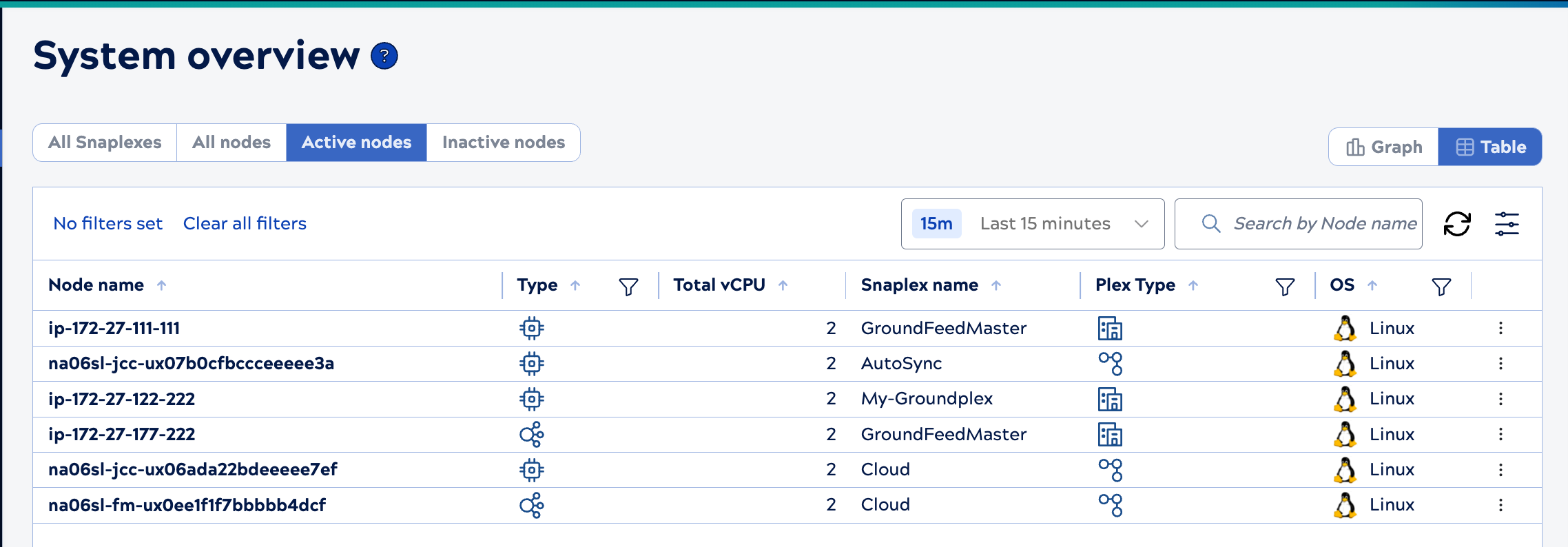Click the help question mark icon
This screenshot has height=547, width=1568.
(384, 56)
